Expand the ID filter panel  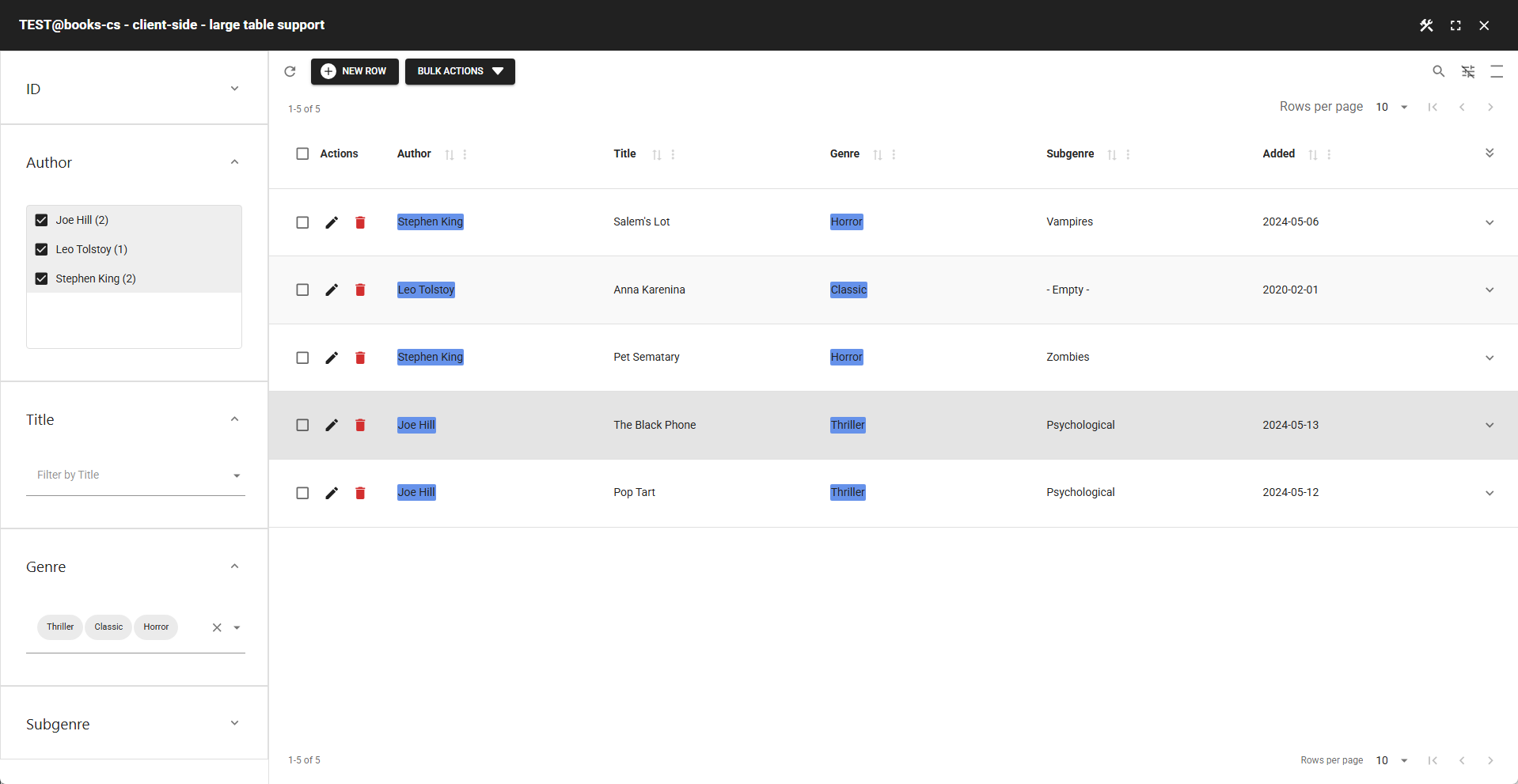pyautogui.click(x=234, y=88)
